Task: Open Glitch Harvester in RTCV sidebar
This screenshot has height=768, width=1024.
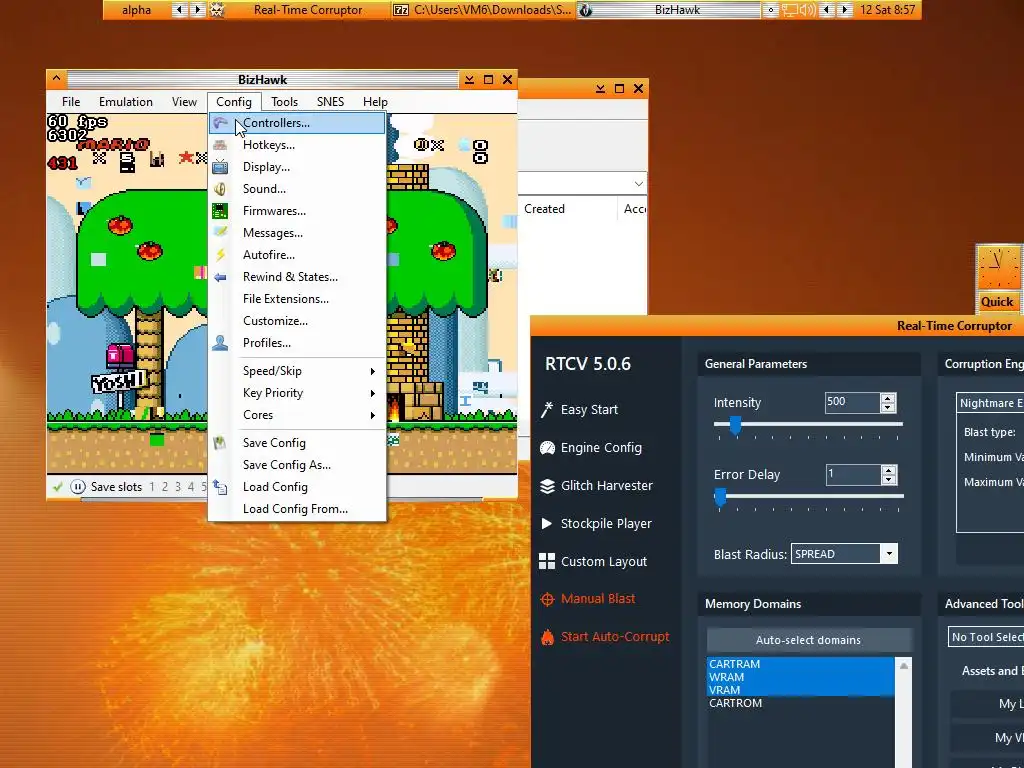Action: coord(606,485)
